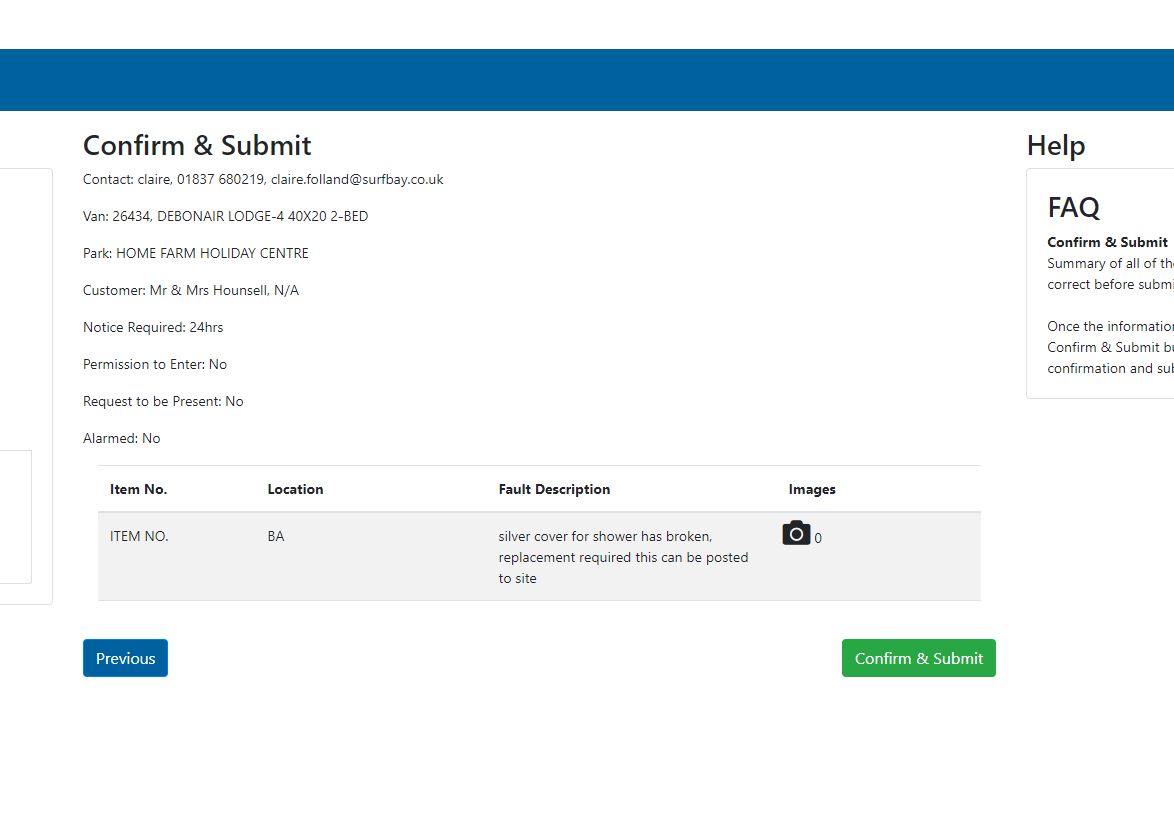Click the Permission to Enter: No line

155,364
